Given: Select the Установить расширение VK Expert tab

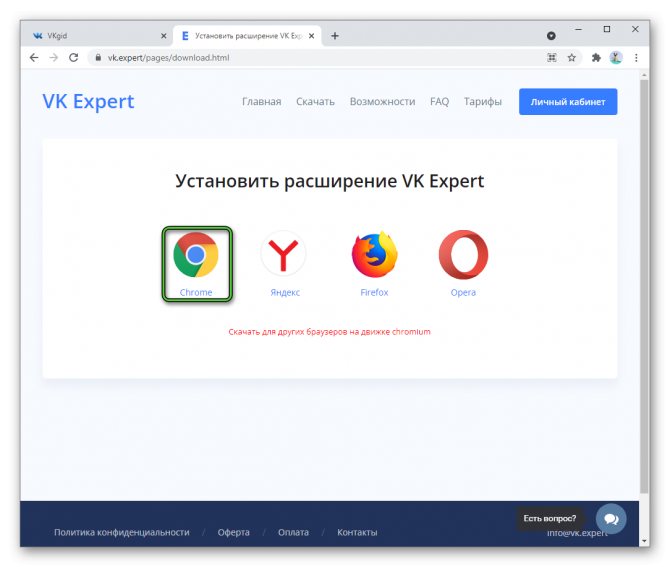Looking at the screenshot, I should (x=247, y=36).
